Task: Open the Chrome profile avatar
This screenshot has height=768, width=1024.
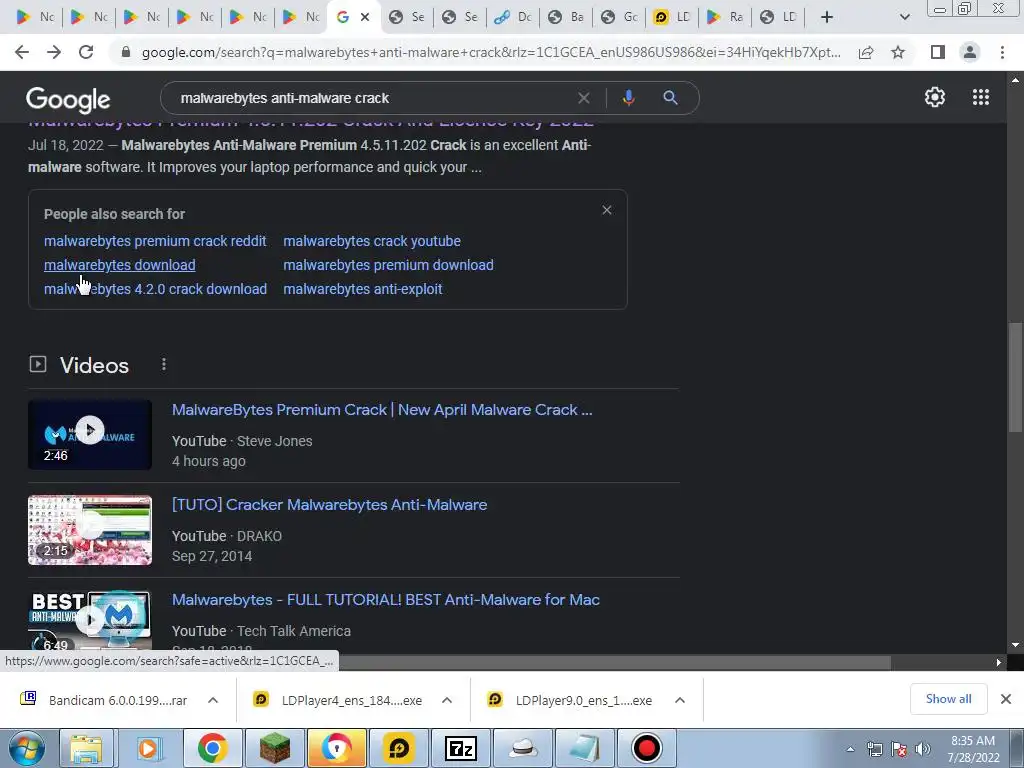Action: [x=970, y=52]
